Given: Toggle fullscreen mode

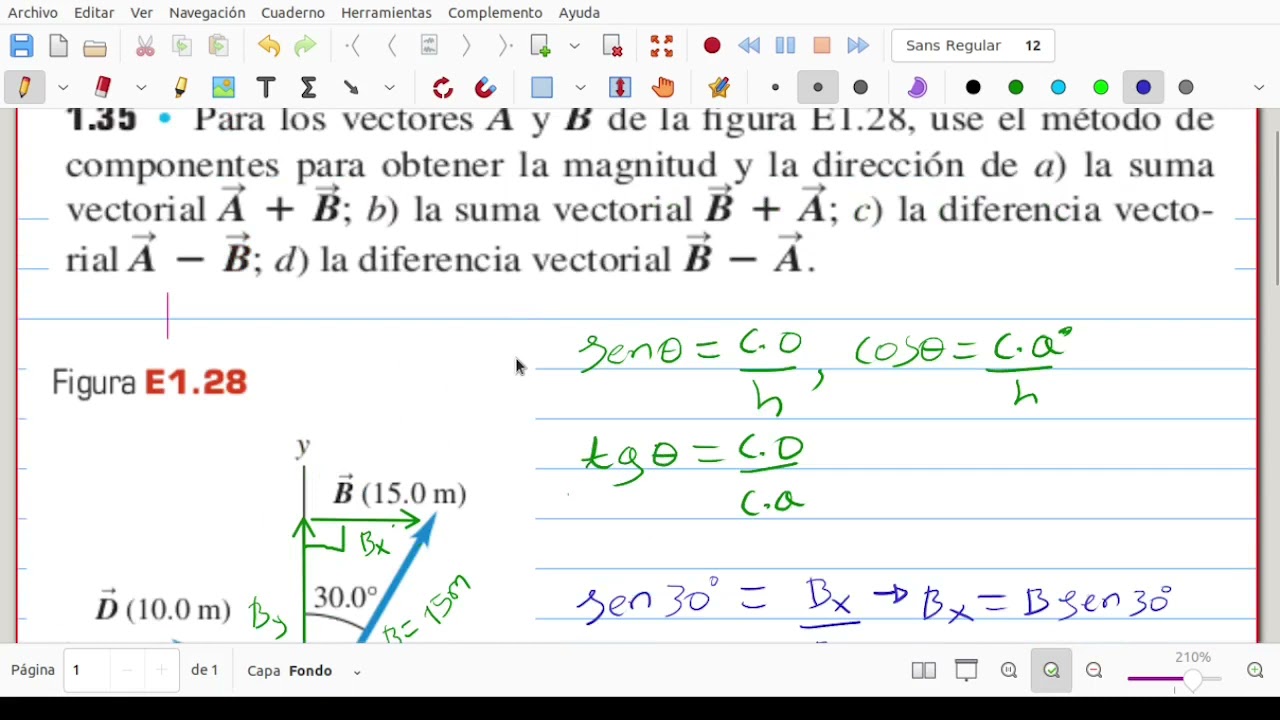Looking at the screenshot, I should click(x=661, y=46).
